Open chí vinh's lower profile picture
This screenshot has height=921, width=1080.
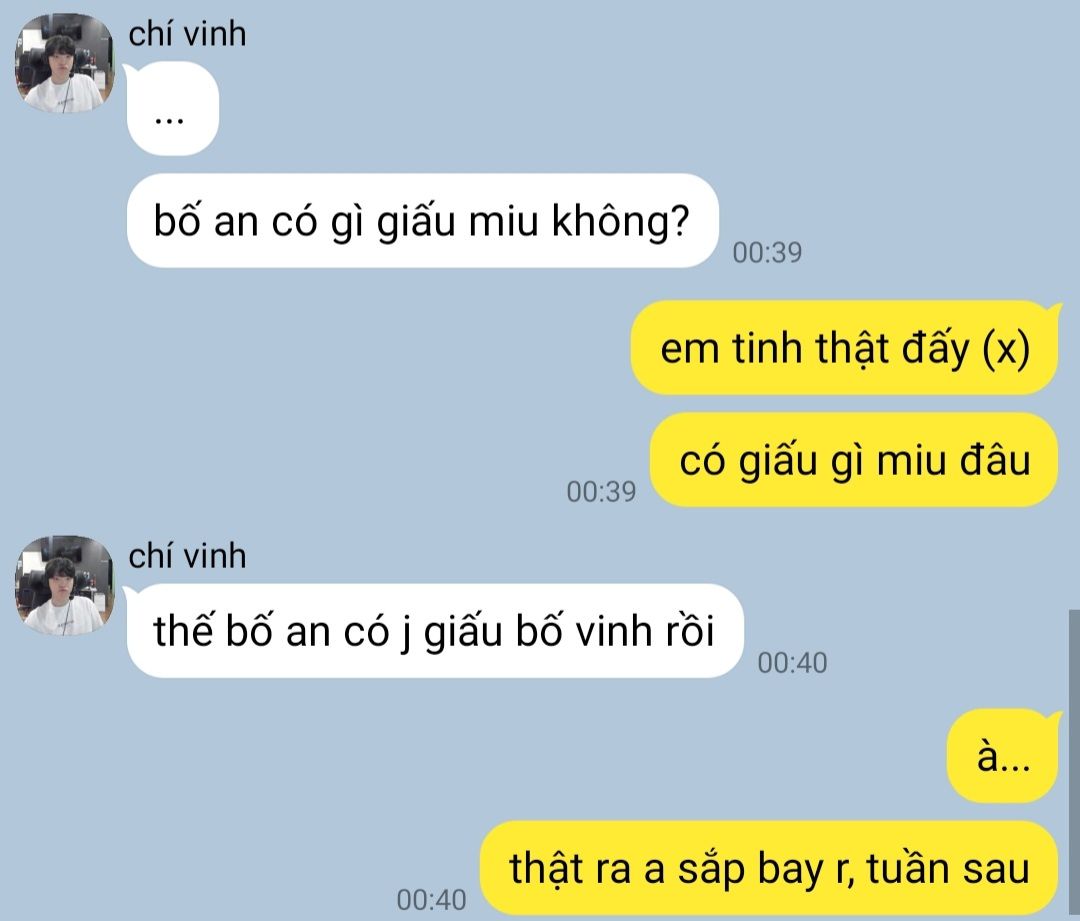click(65, 586)
